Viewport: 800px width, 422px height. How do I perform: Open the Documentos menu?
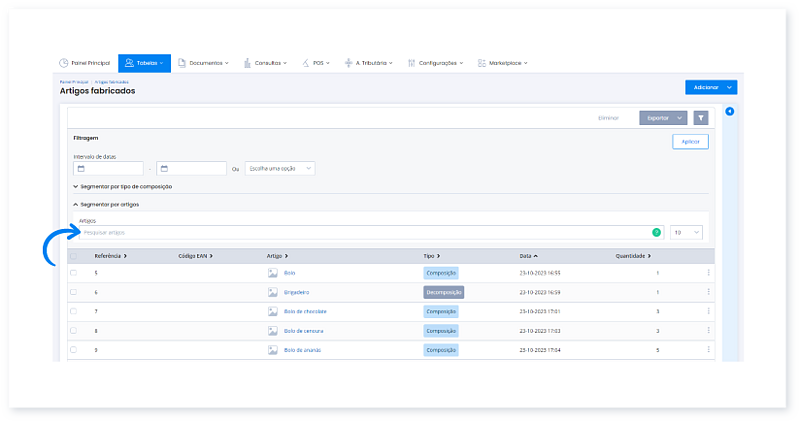(x=203, y=63)
